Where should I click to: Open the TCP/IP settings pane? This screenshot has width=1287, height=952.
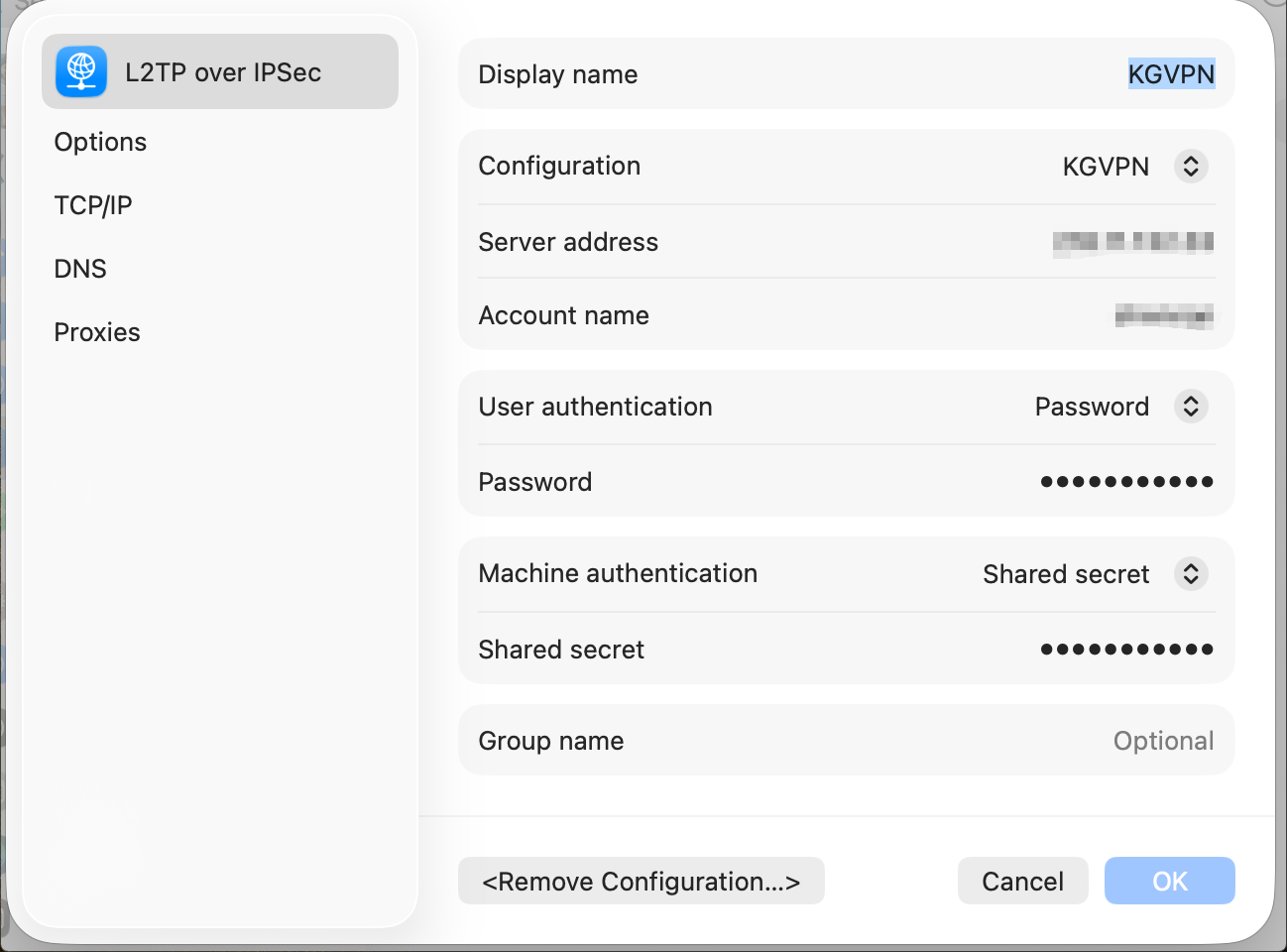pyautogui.click(x=93, y=205)
